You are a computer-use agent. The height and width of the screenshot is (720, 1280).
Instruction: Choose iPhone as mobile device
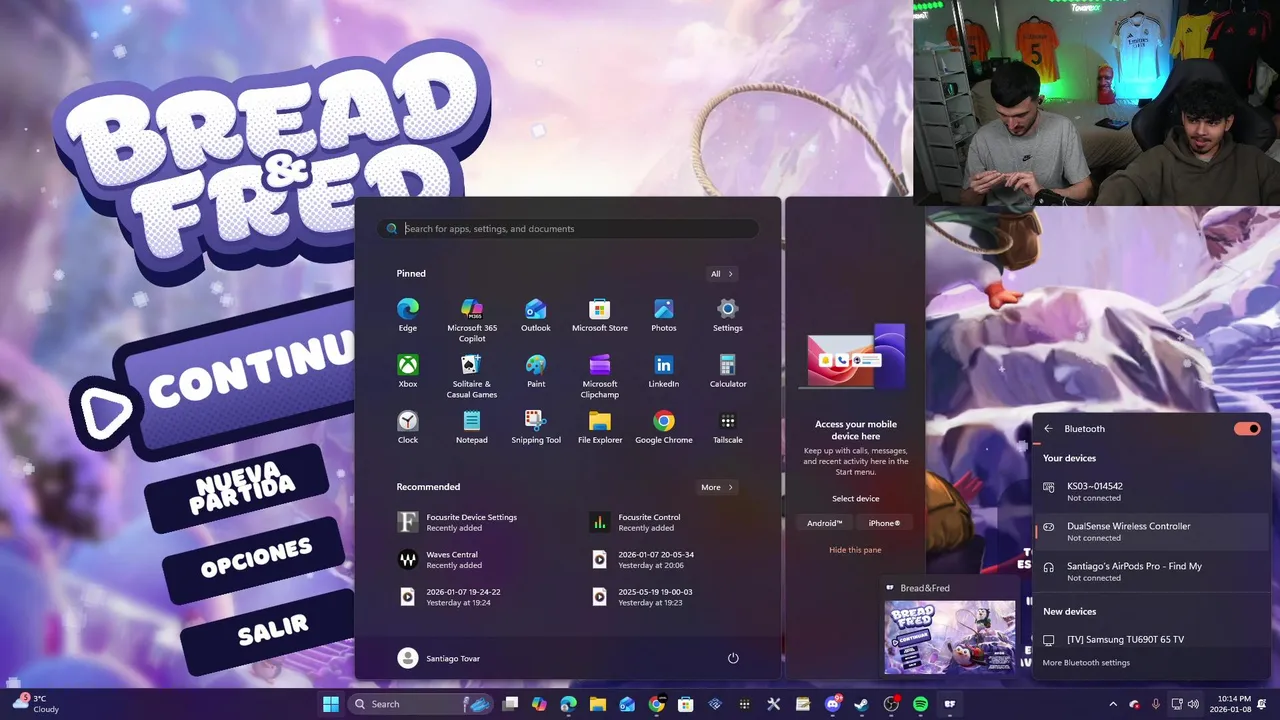[x=884, y=523]
